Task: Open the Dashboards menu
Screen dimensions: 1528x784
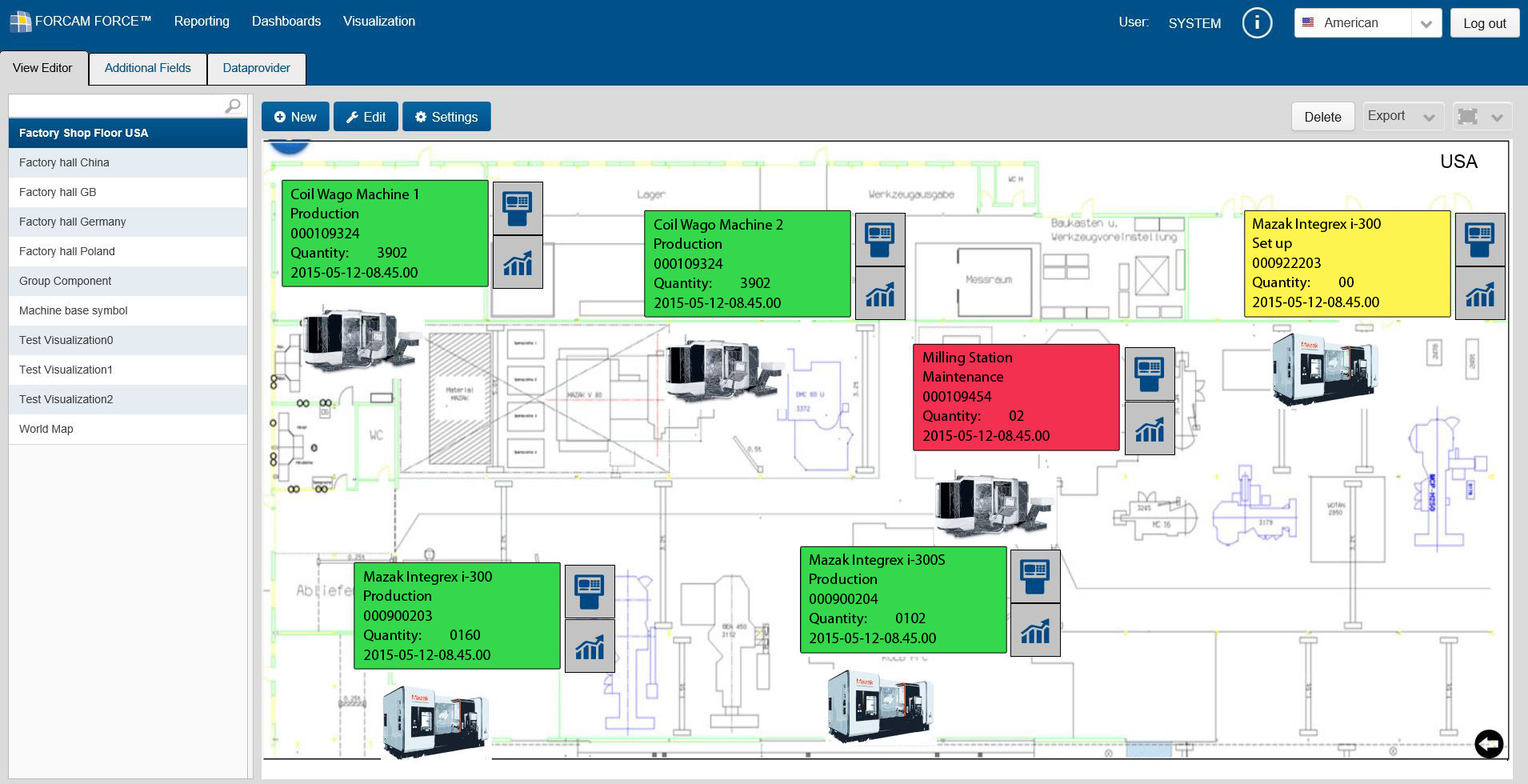Action: tap(286, 22)
